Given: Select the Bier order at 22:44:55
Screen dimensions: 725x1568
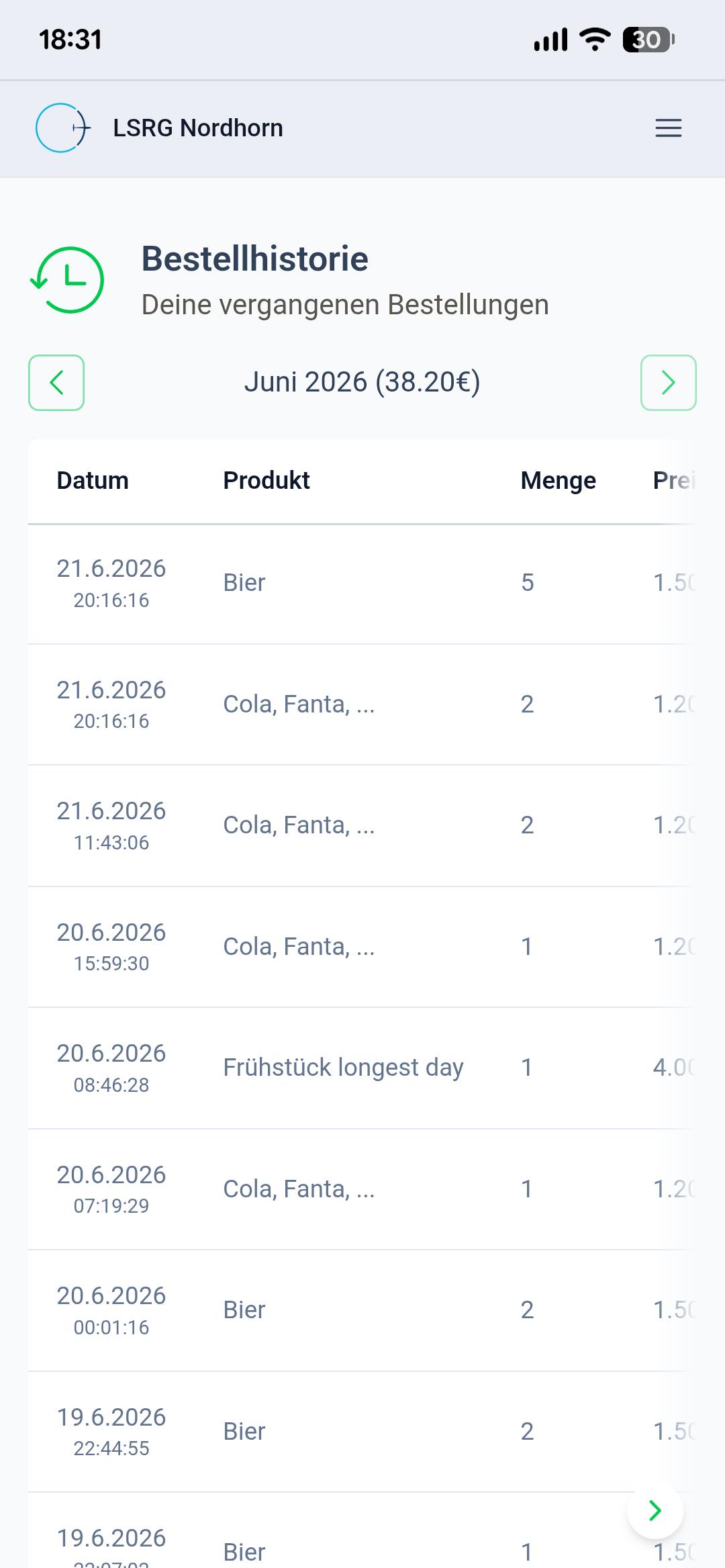Looking at the screenshot, I should click(x=362, y=1432).
